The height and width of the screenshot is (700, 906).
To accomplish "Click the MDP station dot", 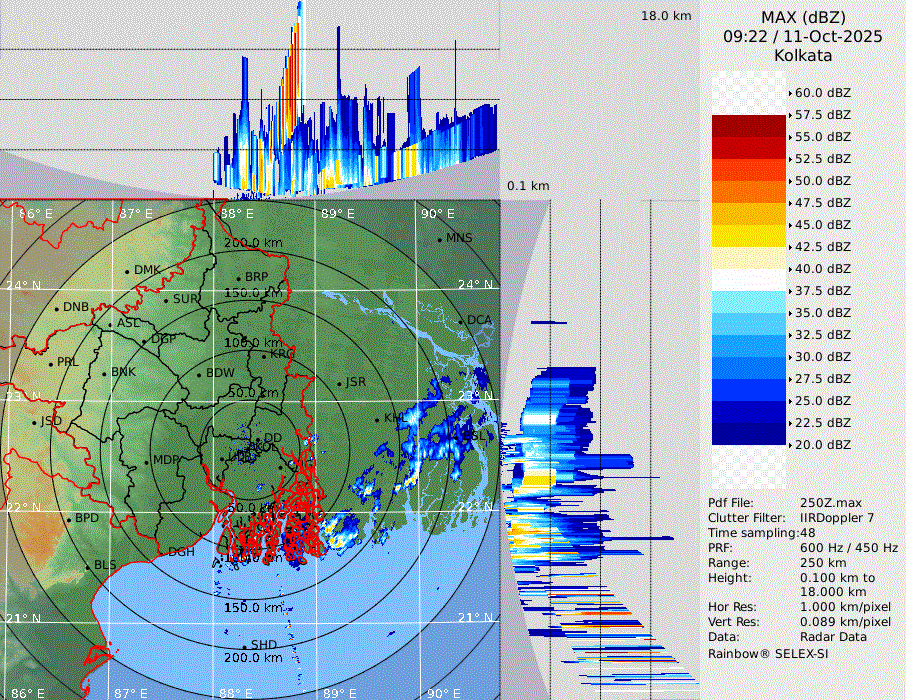I will tap(146, 461).
